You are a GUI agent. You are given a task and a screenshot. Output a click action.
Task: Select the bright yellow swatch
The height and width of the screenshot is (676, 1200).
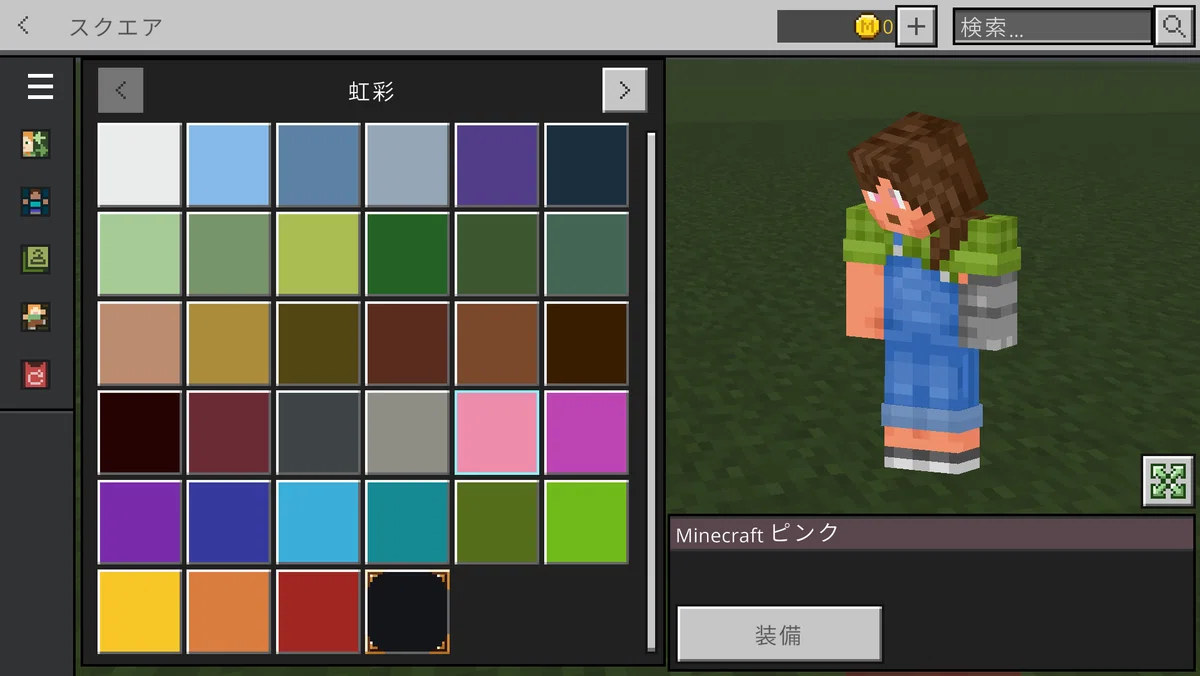(x=140, y=612)
